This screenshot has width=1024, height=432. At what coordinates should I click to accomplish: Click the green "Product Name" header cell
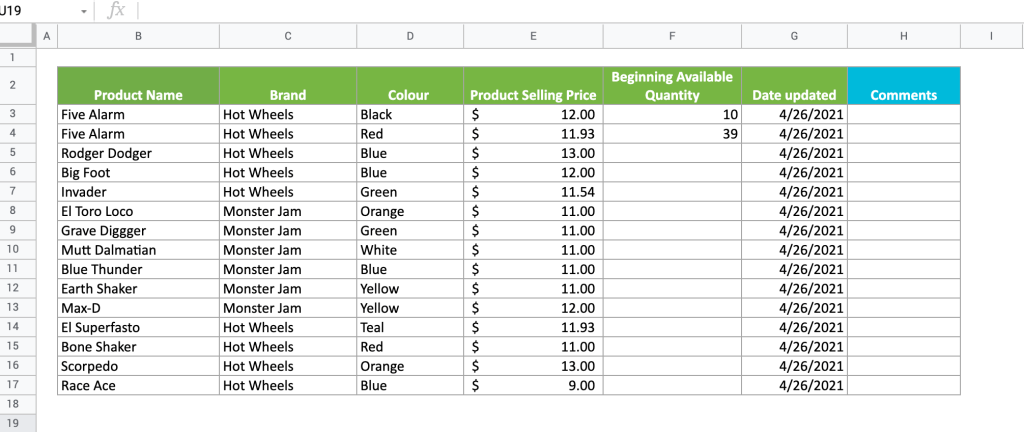tap(138, 86)
